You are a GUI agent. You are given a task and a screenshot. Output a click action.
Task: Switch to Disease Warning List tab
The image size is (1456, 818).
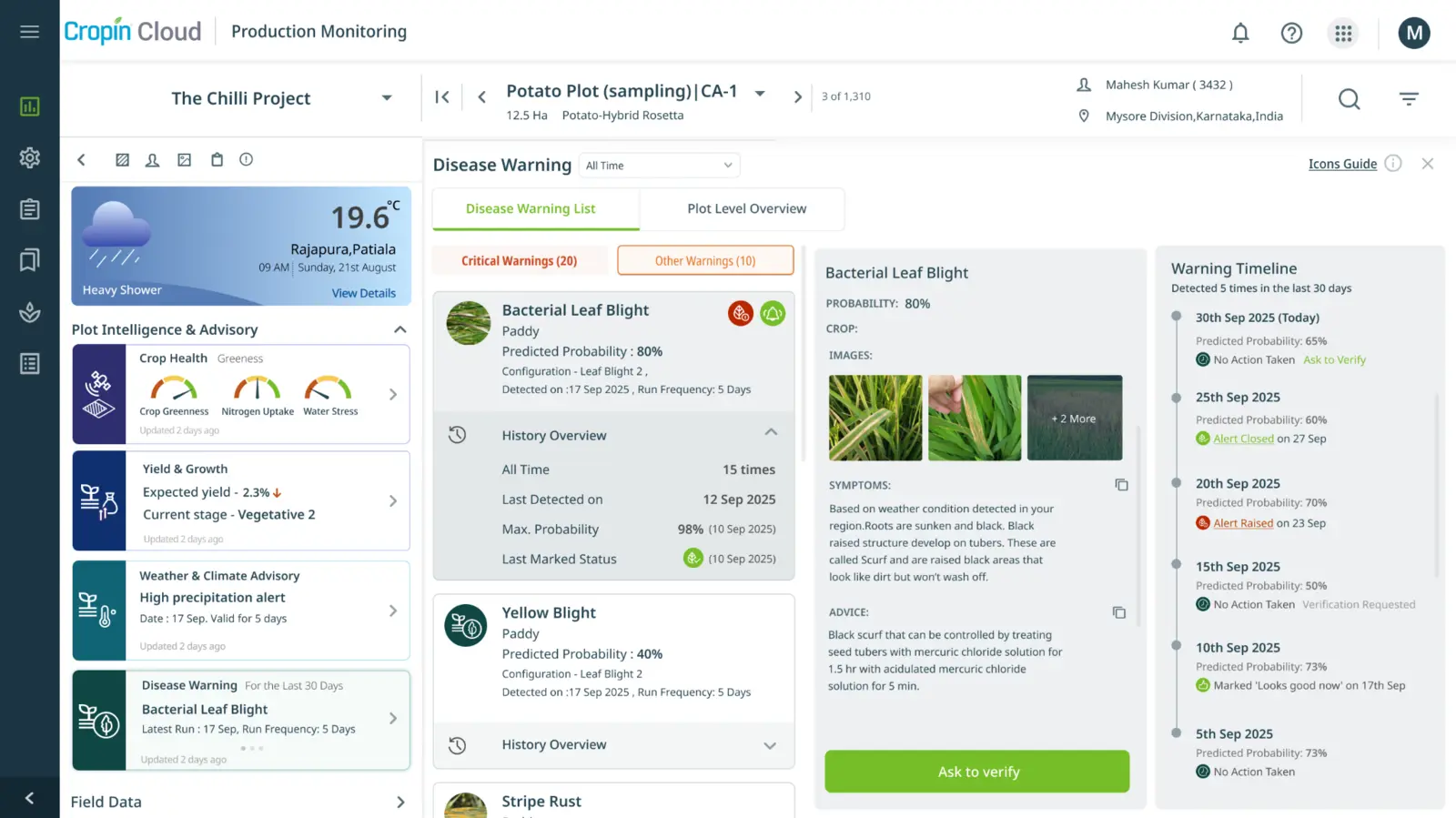(x=535, y=209)
